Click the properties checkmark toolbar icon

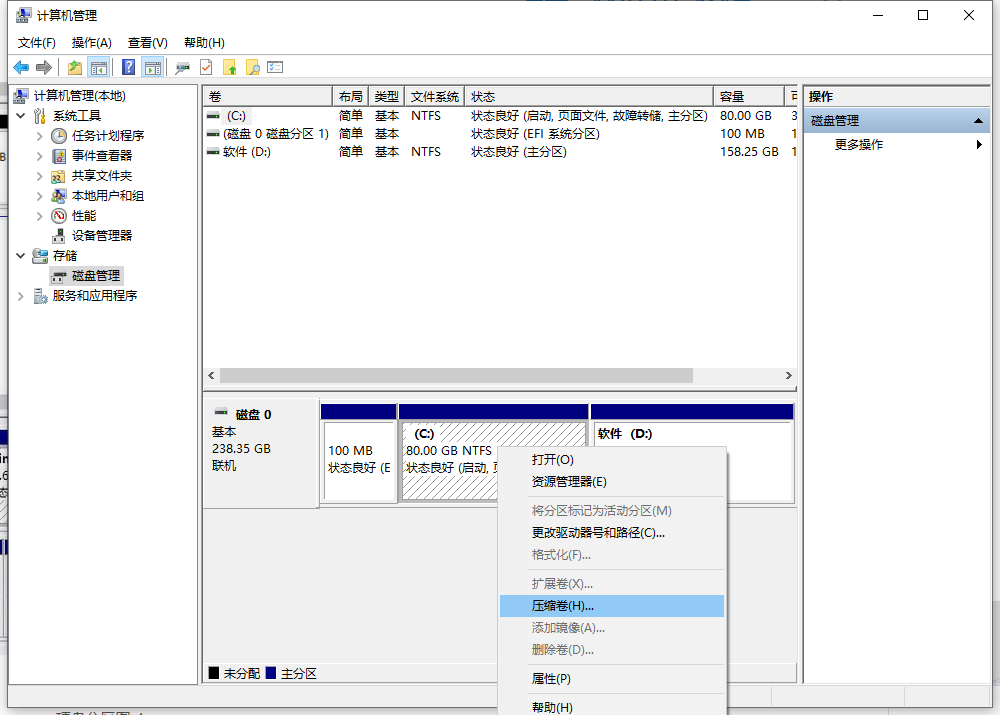[x=206, y=66]
